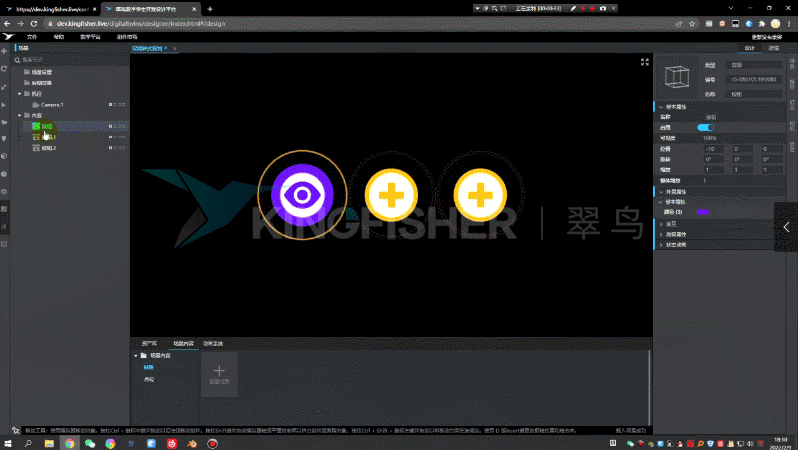Select the Scale tool in left toolbar
This screenshot has width=798, height=450.
point(4,87)
